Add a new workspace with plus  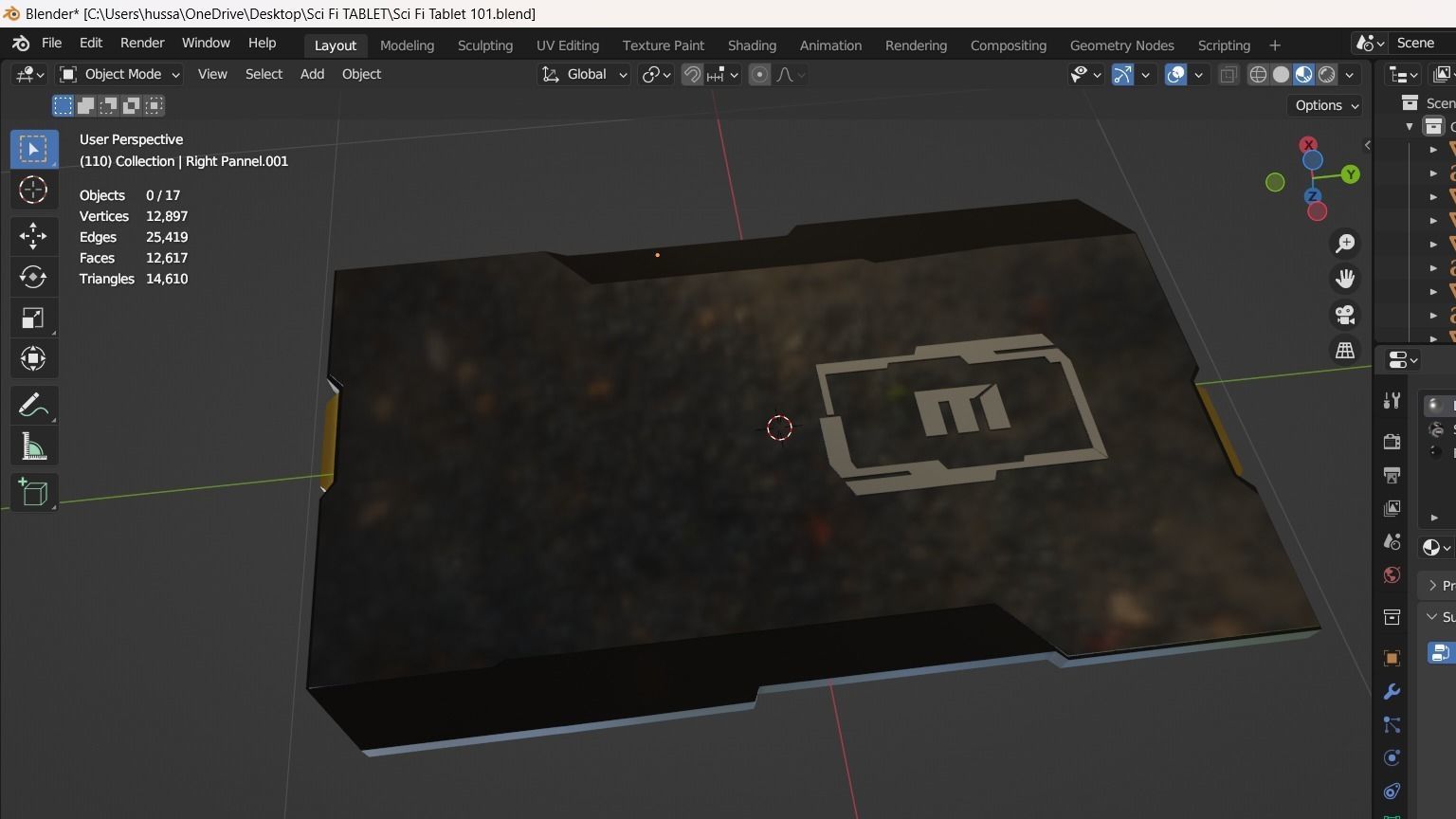(x=1275, y=45)
